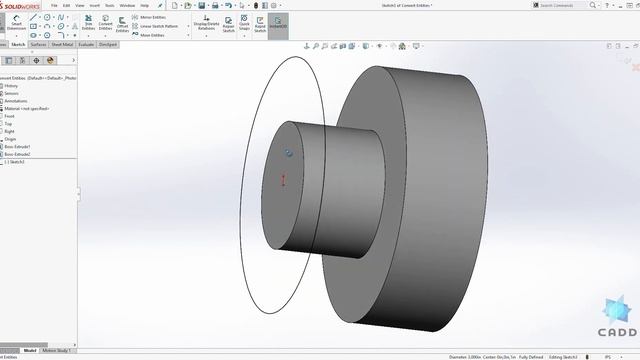Select the Circle sketch tool
The height and width of the screenshot is (360, 640).
pyautogui.click(x=47, y=17)
